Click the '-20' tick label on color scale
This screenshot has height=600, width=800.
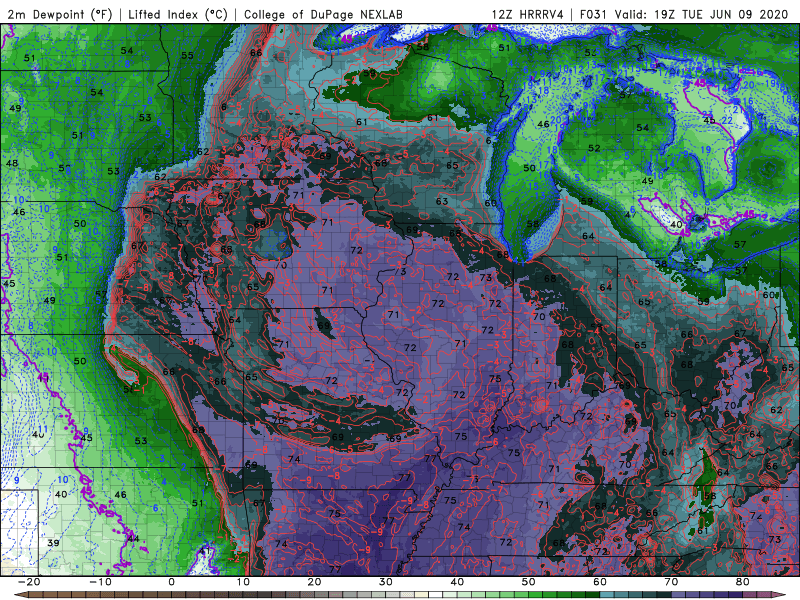click(x=29, y=582)
